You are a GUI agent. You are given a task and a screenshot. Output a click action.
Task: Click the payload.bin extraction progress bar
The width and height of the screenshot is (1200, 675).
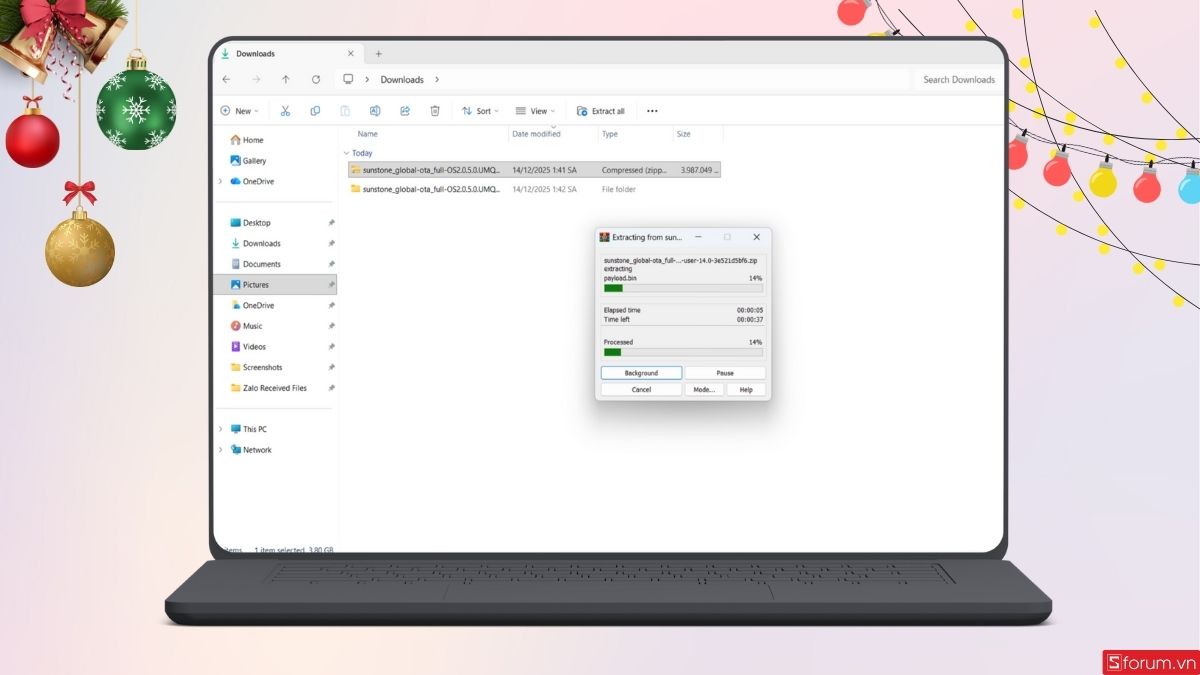[x=682, y=286]
